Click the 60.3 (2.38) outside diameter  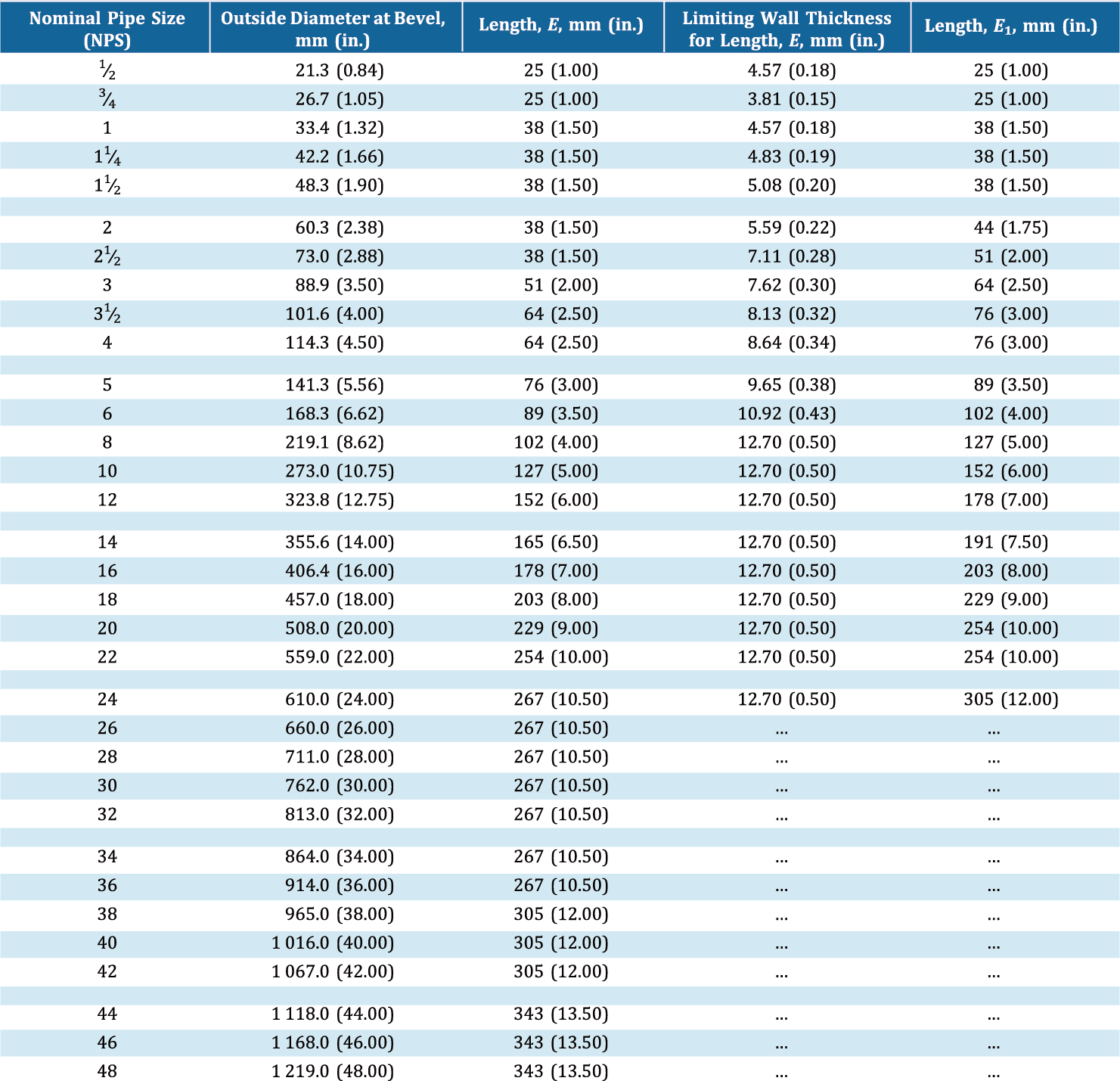[340, 228]
